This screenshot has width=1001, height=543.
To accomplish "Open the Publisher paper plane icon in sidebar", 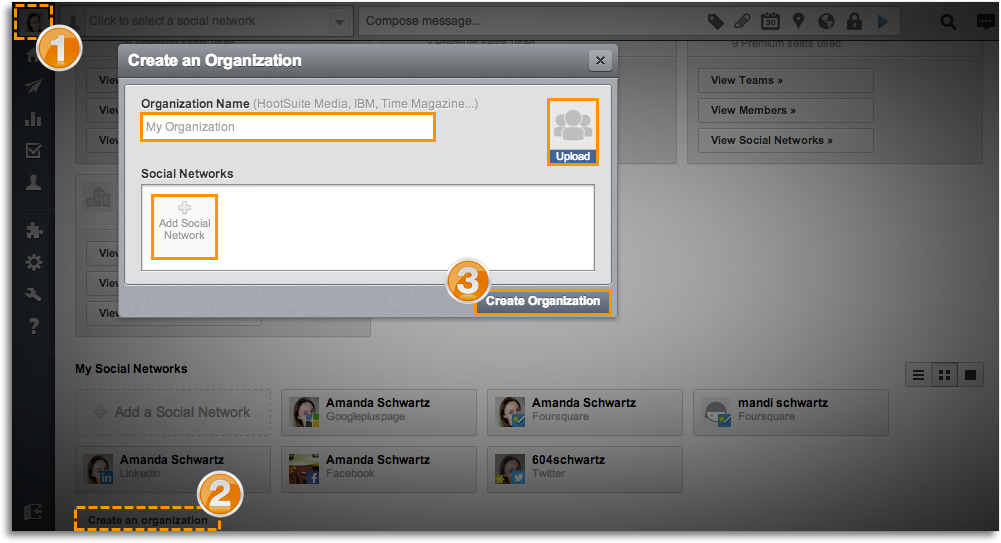I will (x=33, y=87).
